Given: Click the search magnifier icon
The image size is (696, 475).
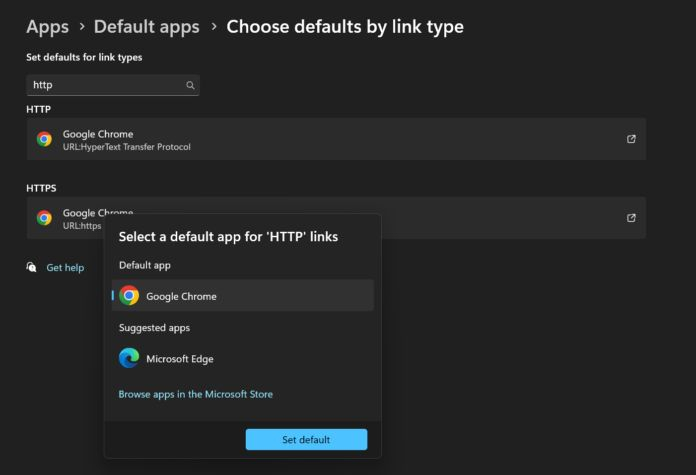Looking at the screenshot, I should [x=190, y=86].
